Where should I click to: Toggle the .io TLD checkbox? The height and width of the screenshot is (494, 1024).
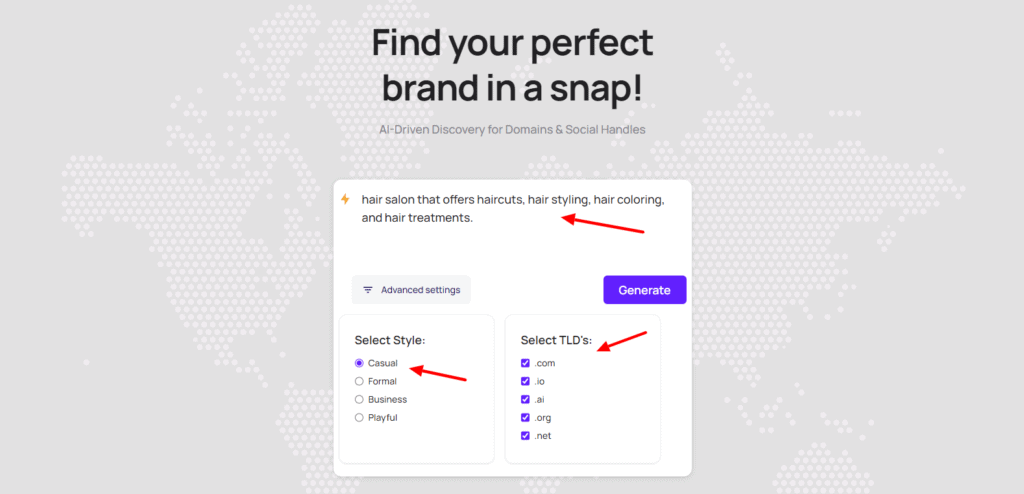(x=525, y=382)
